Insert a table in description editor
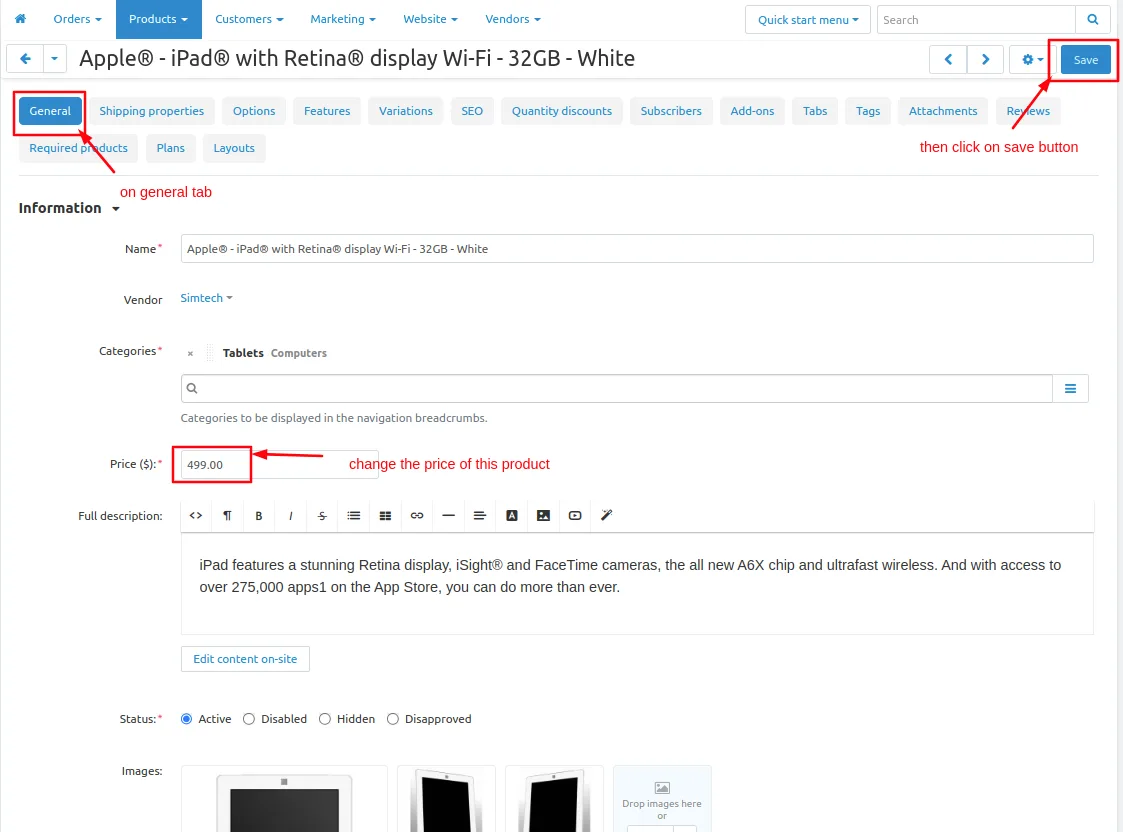The image size is (1123, 832). [x=385, y=516]
